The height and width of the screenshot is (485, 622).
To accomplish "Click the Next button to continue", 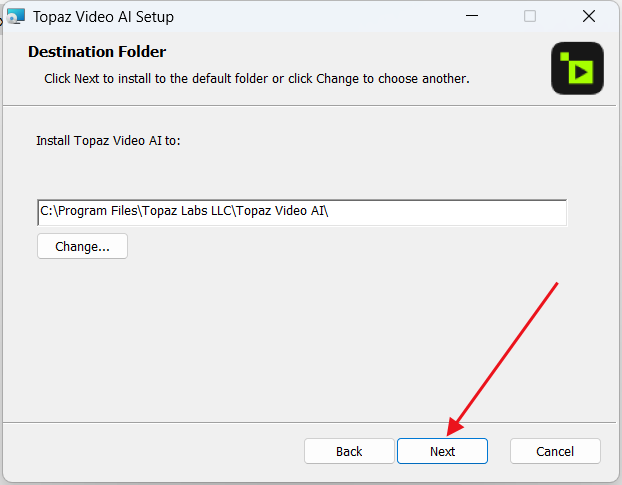I will 442,451.
